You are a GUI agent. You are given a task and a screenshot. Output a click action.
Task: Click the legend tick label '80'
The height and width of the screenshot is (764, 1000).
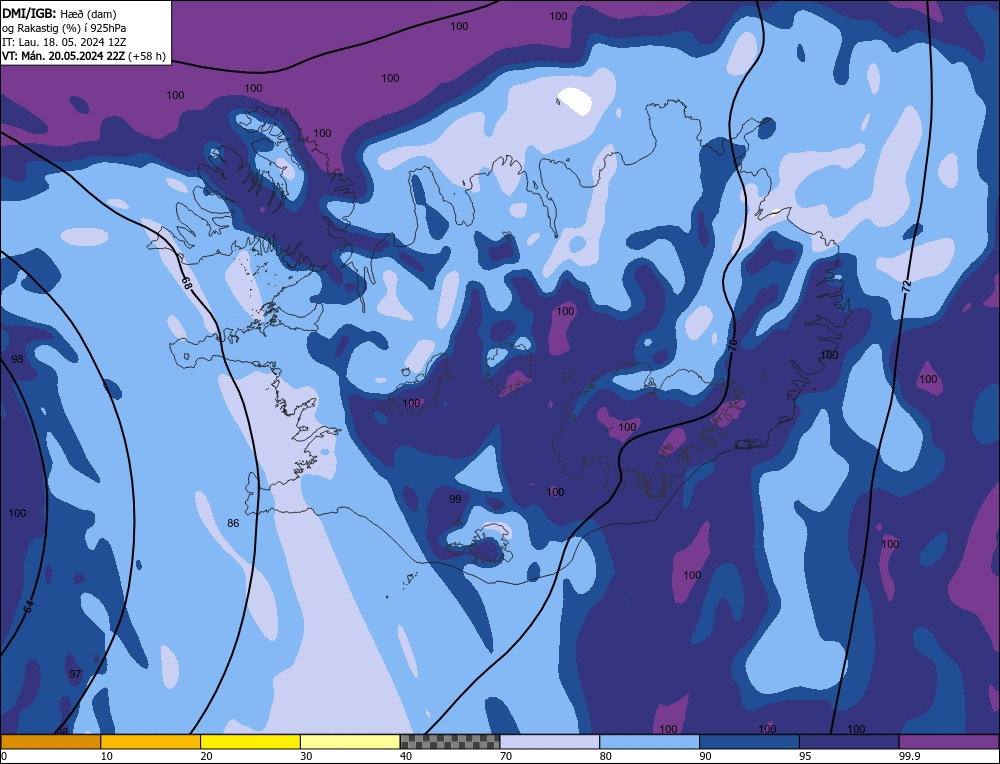coord(606,756)
